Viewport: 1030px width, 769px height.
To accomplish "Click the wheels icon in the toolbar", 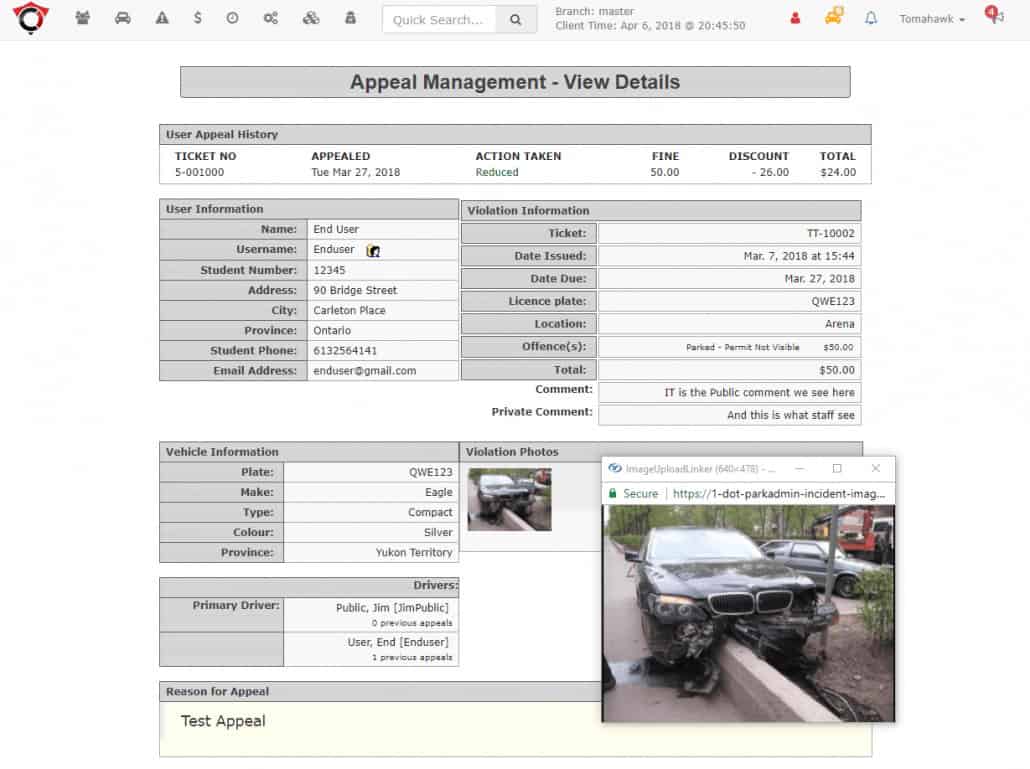I will (310, 20).
